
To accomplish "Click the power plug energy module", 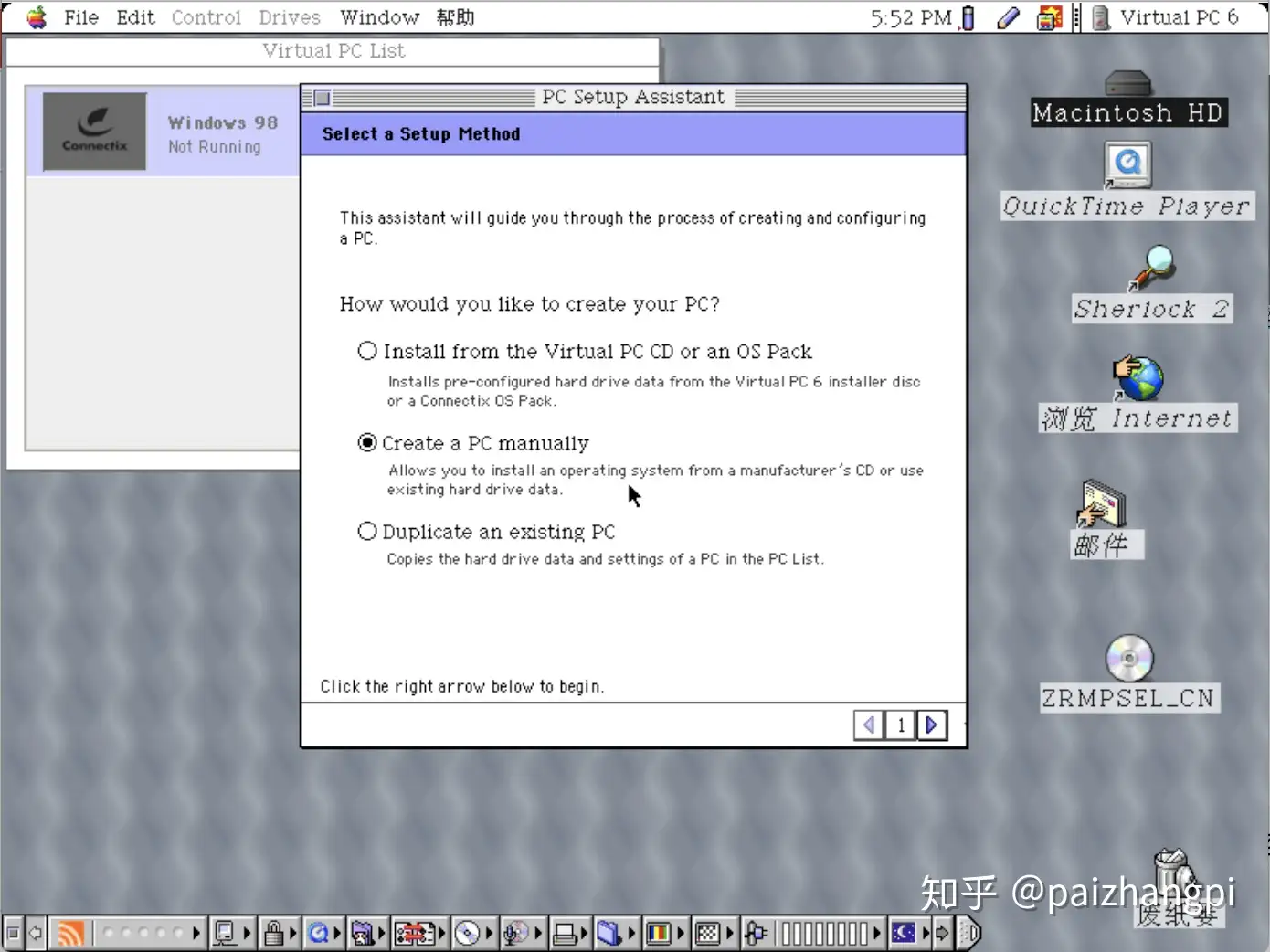I will pyautogui.click(x=757, y=933).
